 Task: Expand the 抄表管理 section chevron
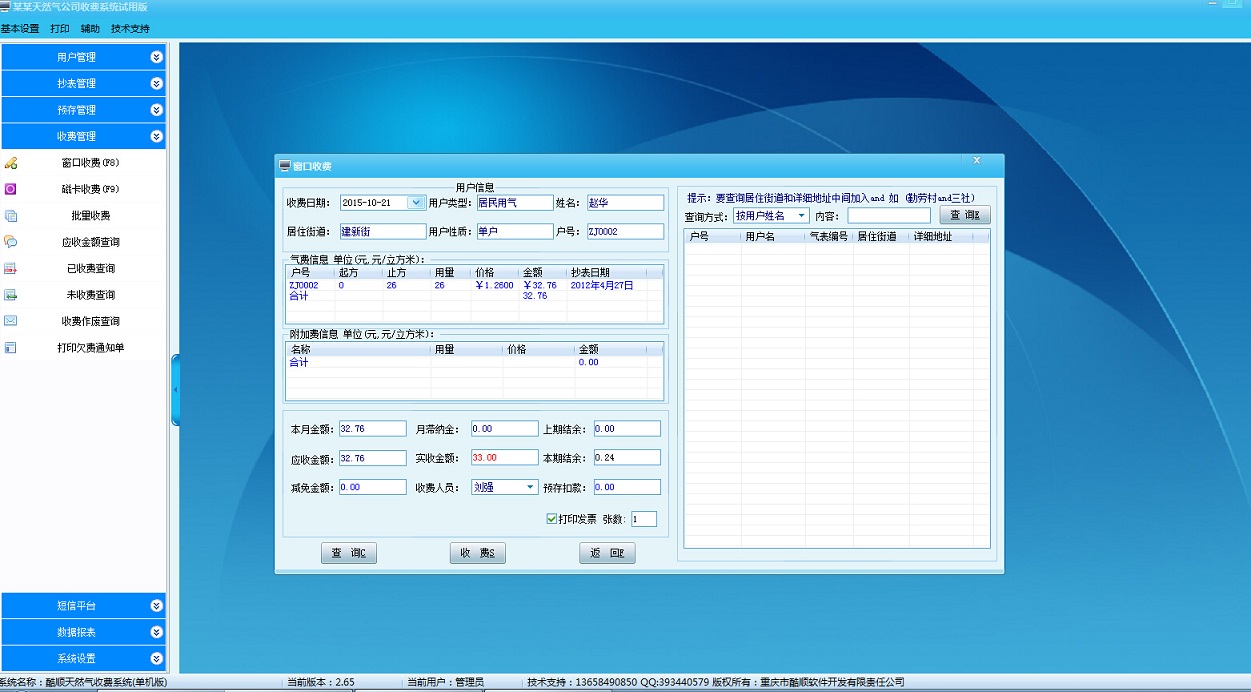(156, 84)
